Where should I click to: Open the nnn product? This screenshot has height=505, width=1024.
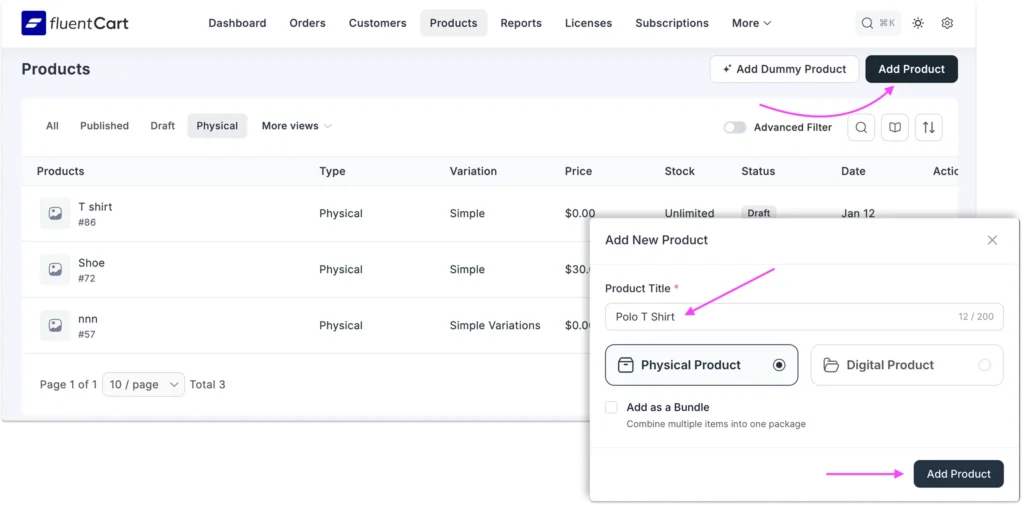(88, 319)
